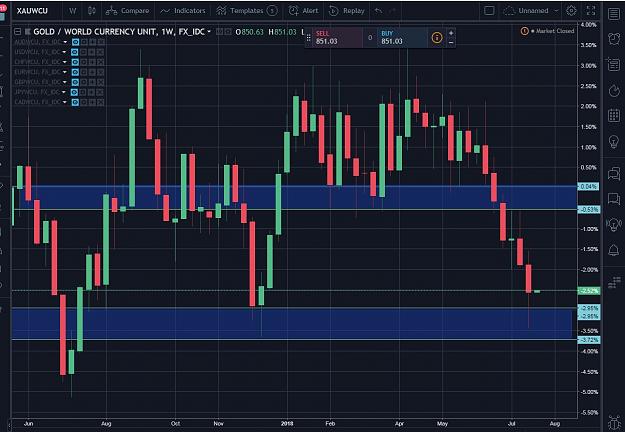The height and width of the screenshot is (432, 625).
Task: Enter fullscreen mode
Action: point(591,11)
